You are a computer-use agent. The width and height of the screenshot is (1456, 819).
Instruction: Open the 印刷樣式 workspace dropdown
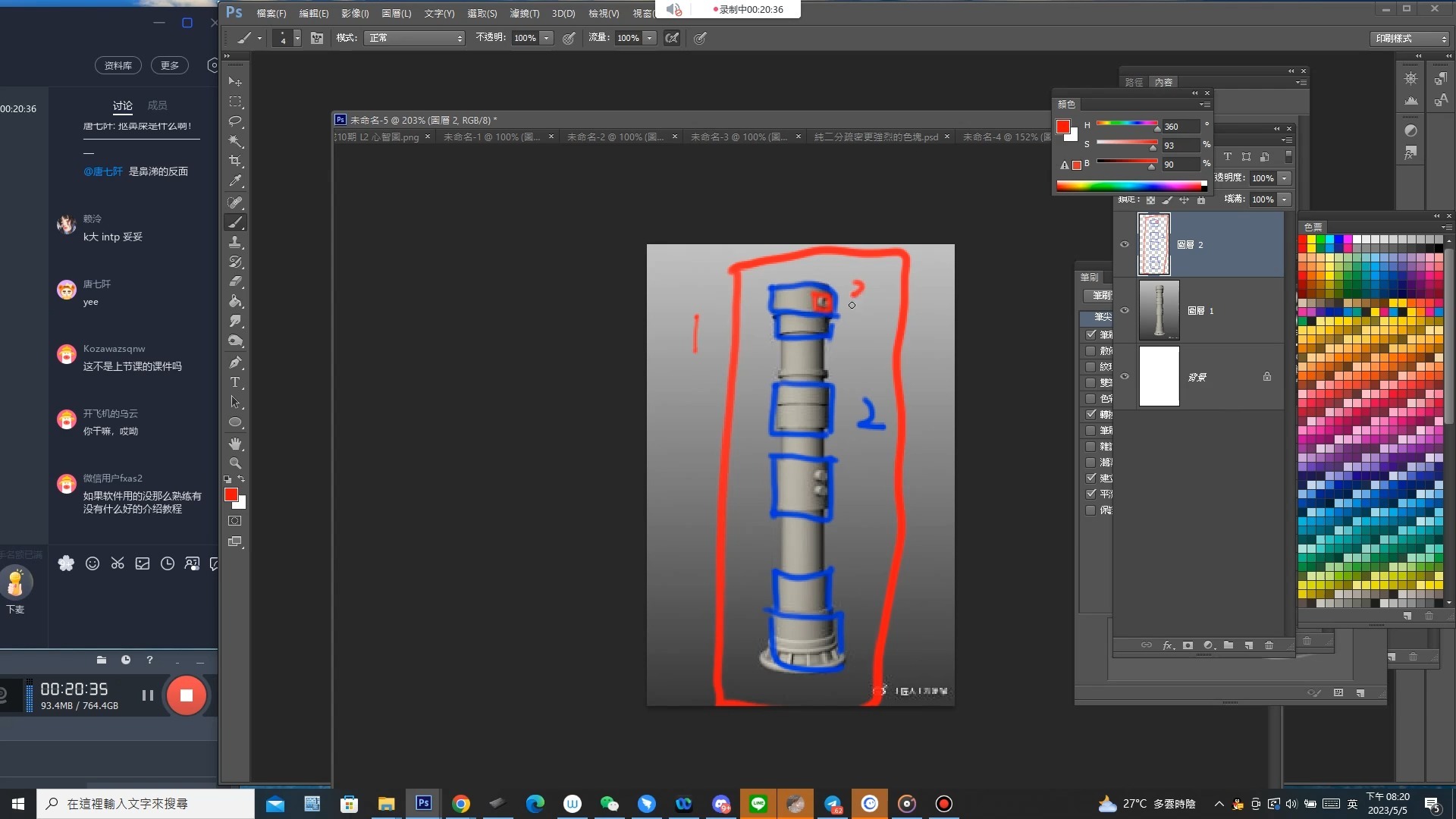tap(1410, 38)
